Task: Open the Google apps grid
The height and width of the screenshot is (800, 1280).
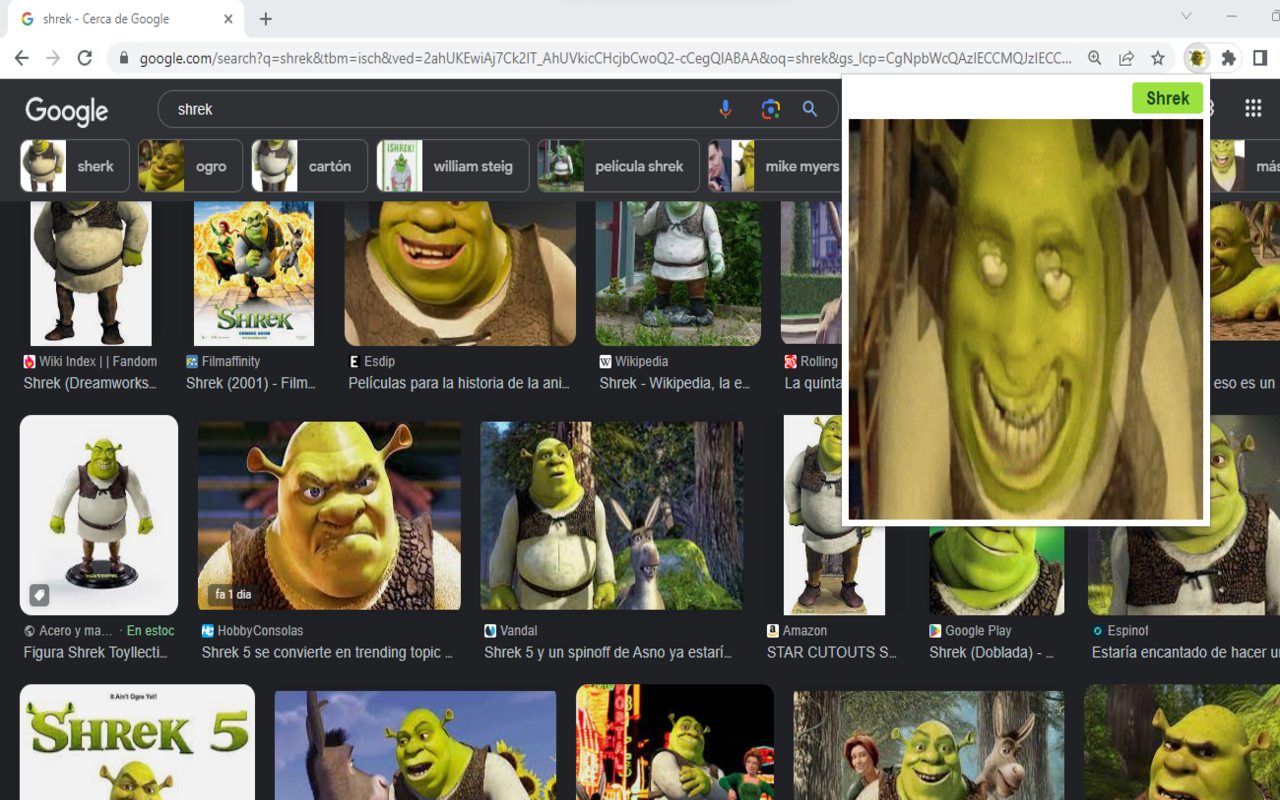Action: [x=1253, y=108]
